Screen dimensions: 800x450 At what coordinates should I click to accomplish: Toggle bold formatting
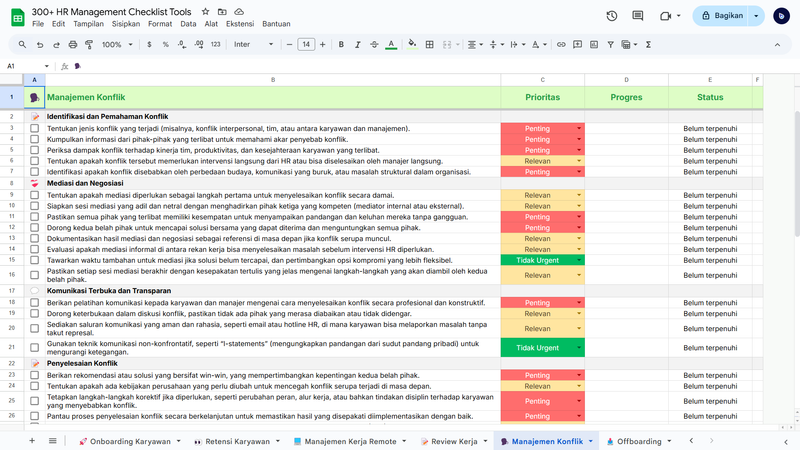coord(341,45)
